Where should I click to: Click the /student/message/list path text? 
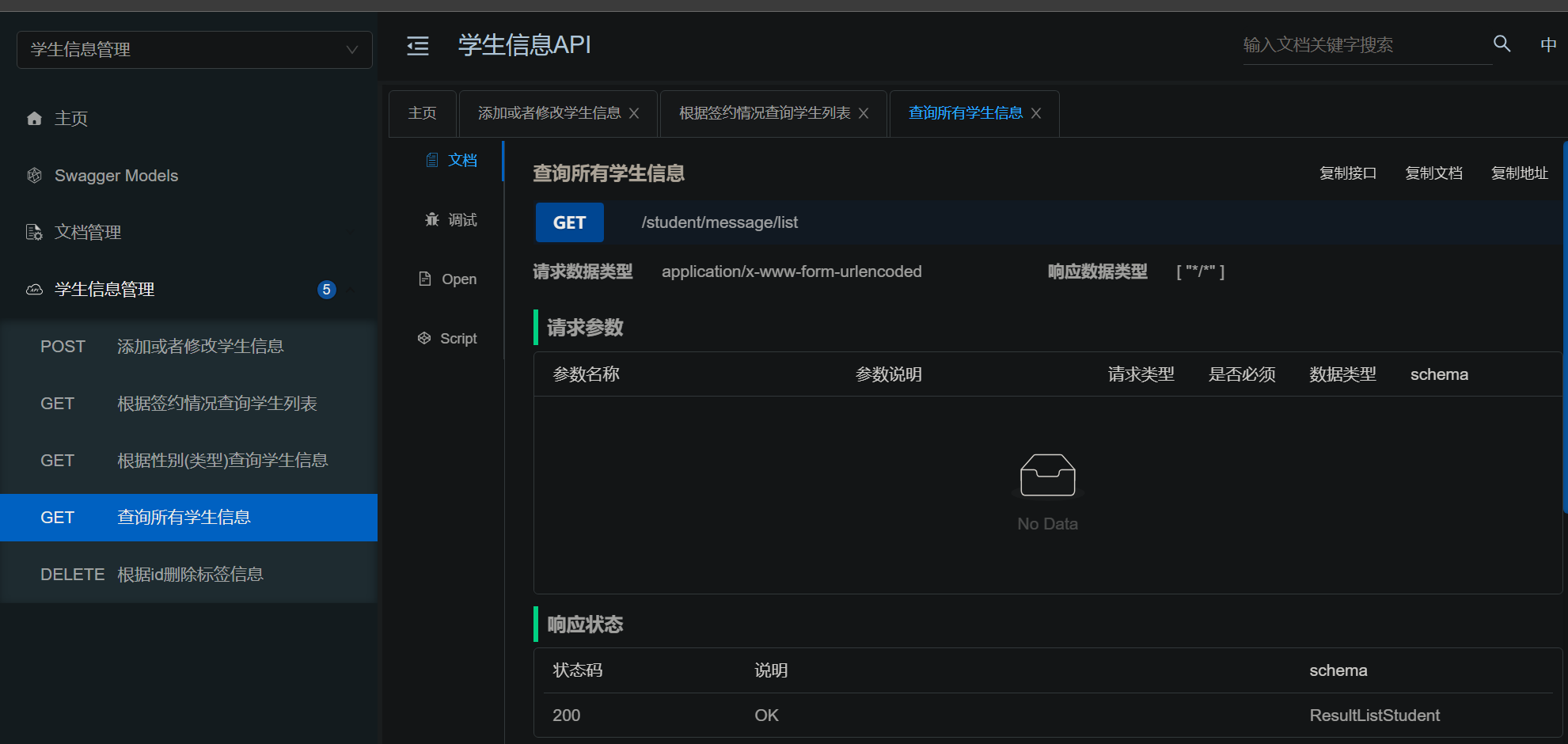tap(719, 222)
